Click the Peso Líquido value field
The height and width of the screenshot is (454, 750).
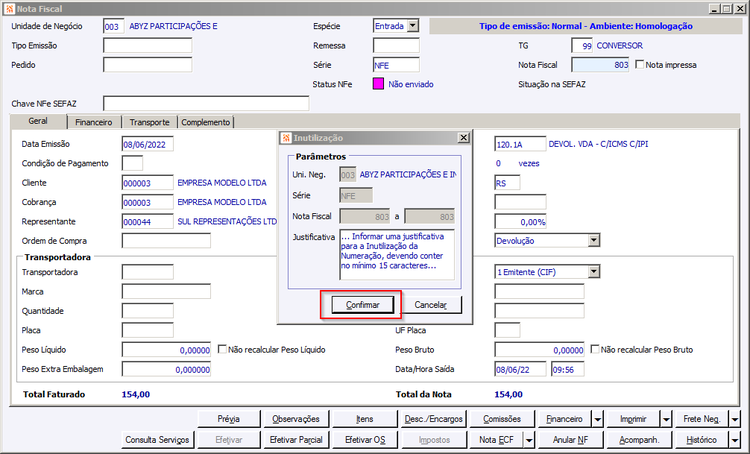(x=166, y=350)
